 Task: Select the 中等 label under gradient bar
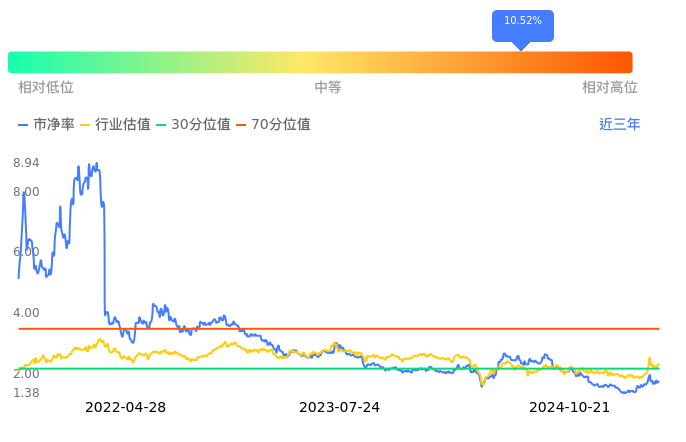click(328, 88)
